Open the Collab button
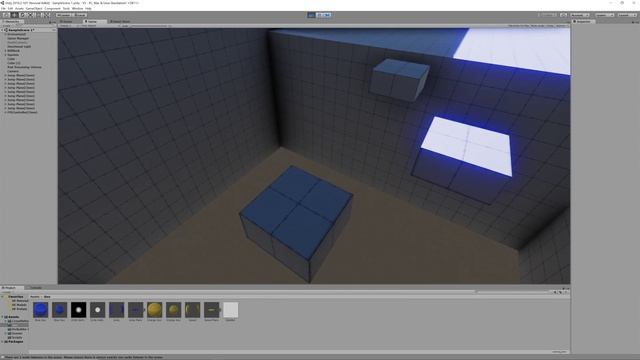 [x=547, y=15]
